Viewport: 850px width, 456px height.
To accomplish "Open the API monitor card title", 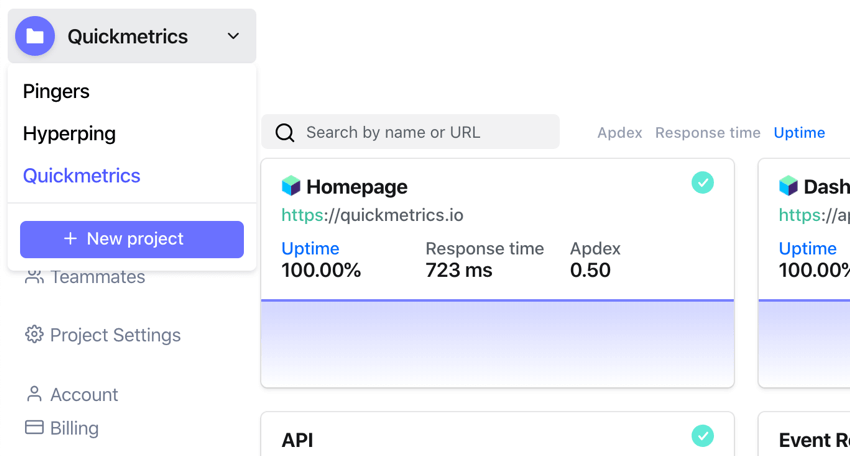I will [x=297, y=440].
